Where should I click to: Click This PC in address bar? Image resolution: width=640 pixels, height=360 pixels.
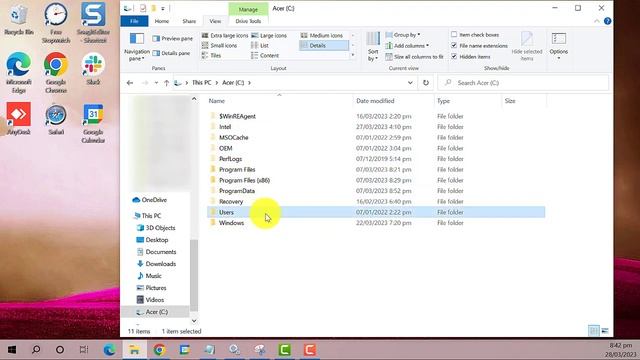tap(202, 83)
